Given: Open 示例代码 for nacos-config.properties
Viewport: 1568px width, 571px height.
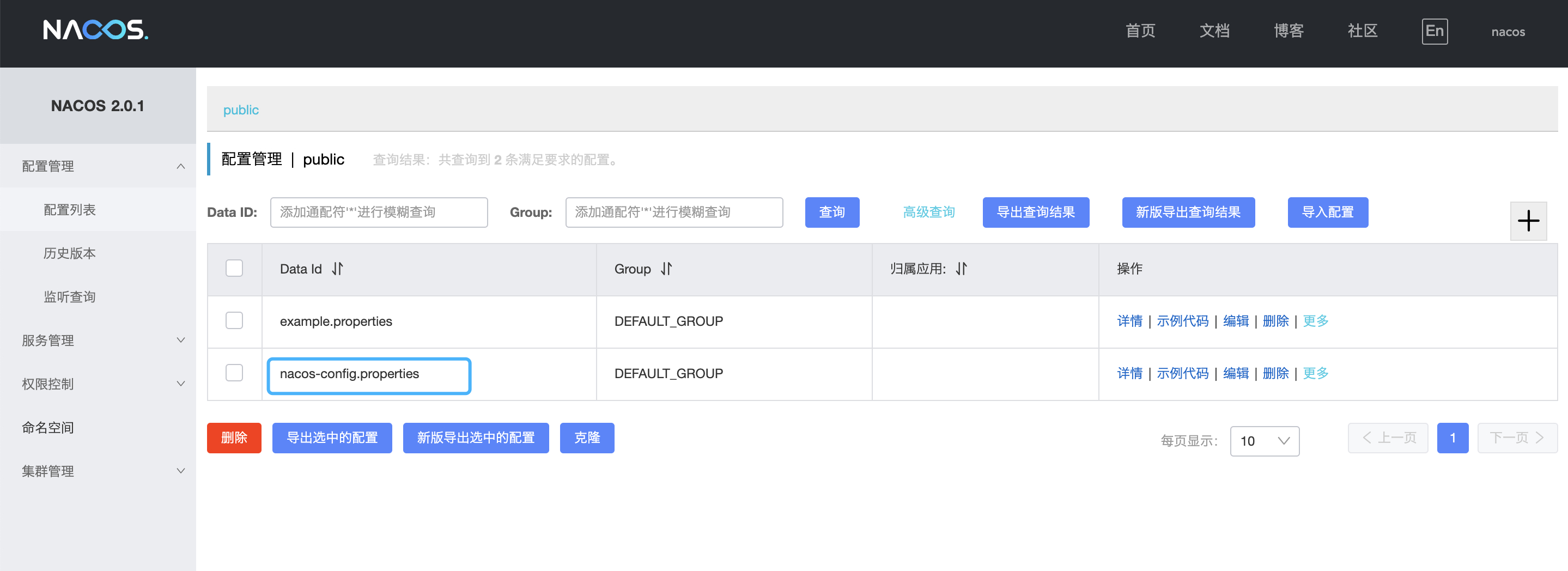Looking at the screenshot, I should tap(1182, 373).
